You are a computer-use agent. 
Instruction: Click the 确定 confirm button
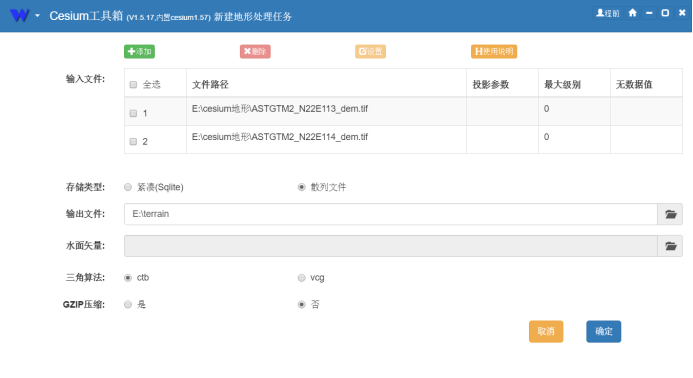tap(604, 332)
